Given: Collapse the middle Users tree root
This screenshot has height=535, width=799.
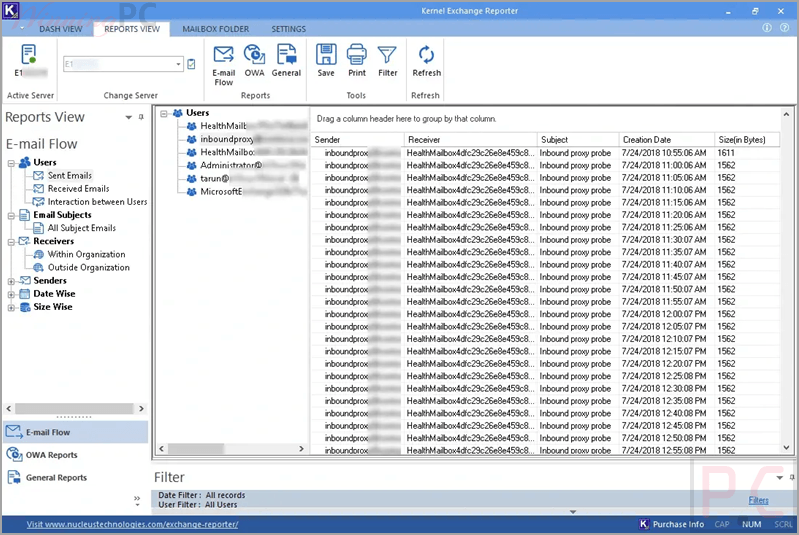Looking at the screenshot, I should [x=164, y=114].
